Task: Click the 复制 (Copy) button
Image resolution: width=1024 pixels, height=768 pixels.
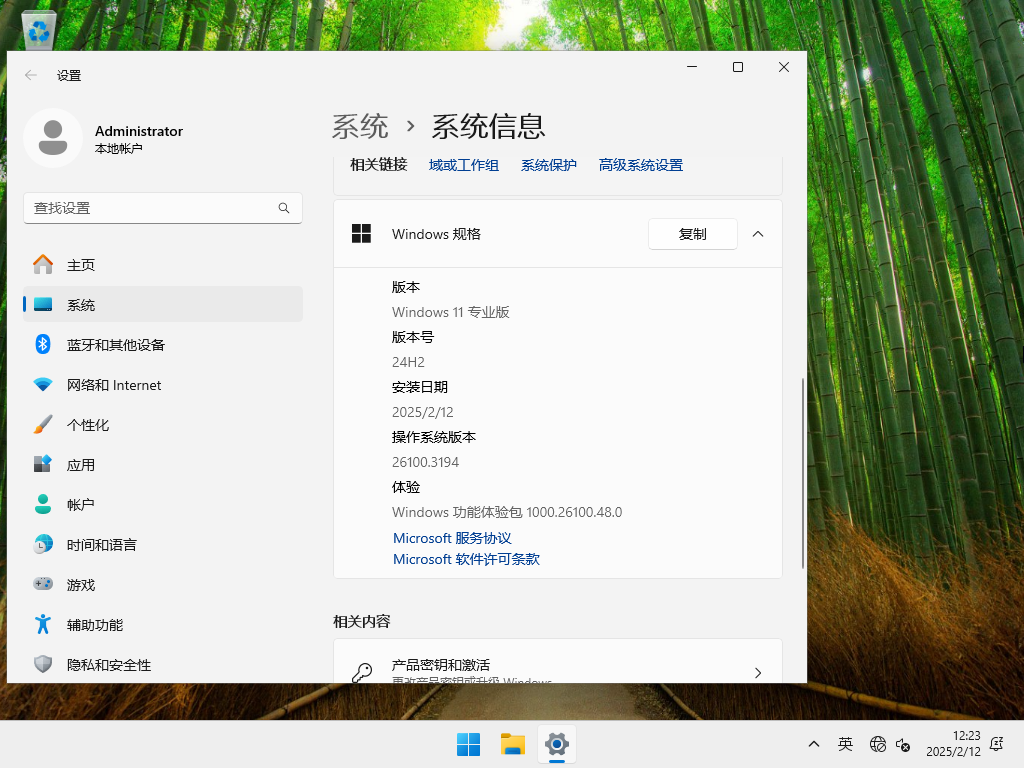Action: point(693,234)
